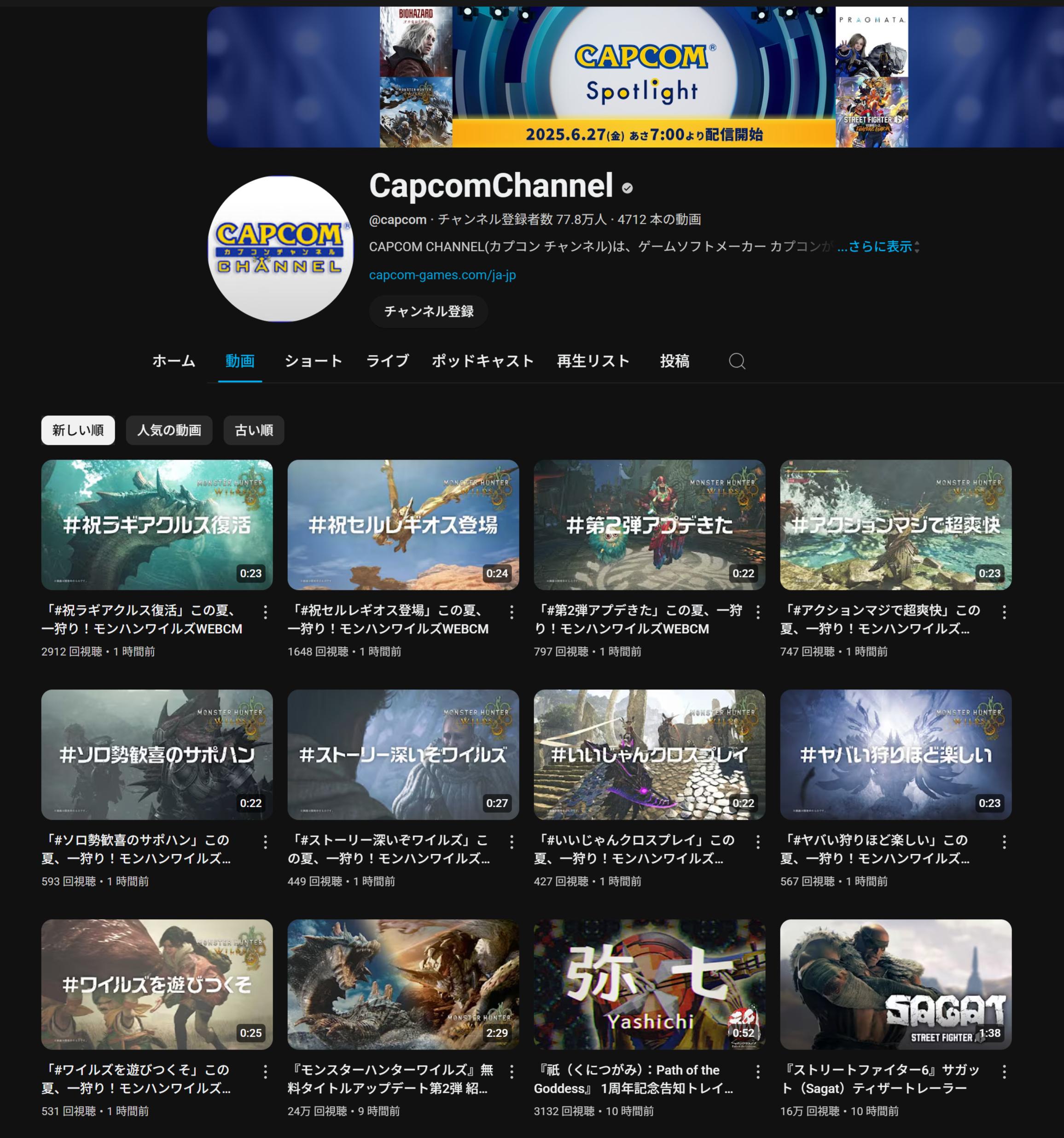Image resolution: width=1064 pixels, height=1138 pixels.
Task: Open the 再生リスト tab
Action: pyautogui.click(x=593, y=361)
